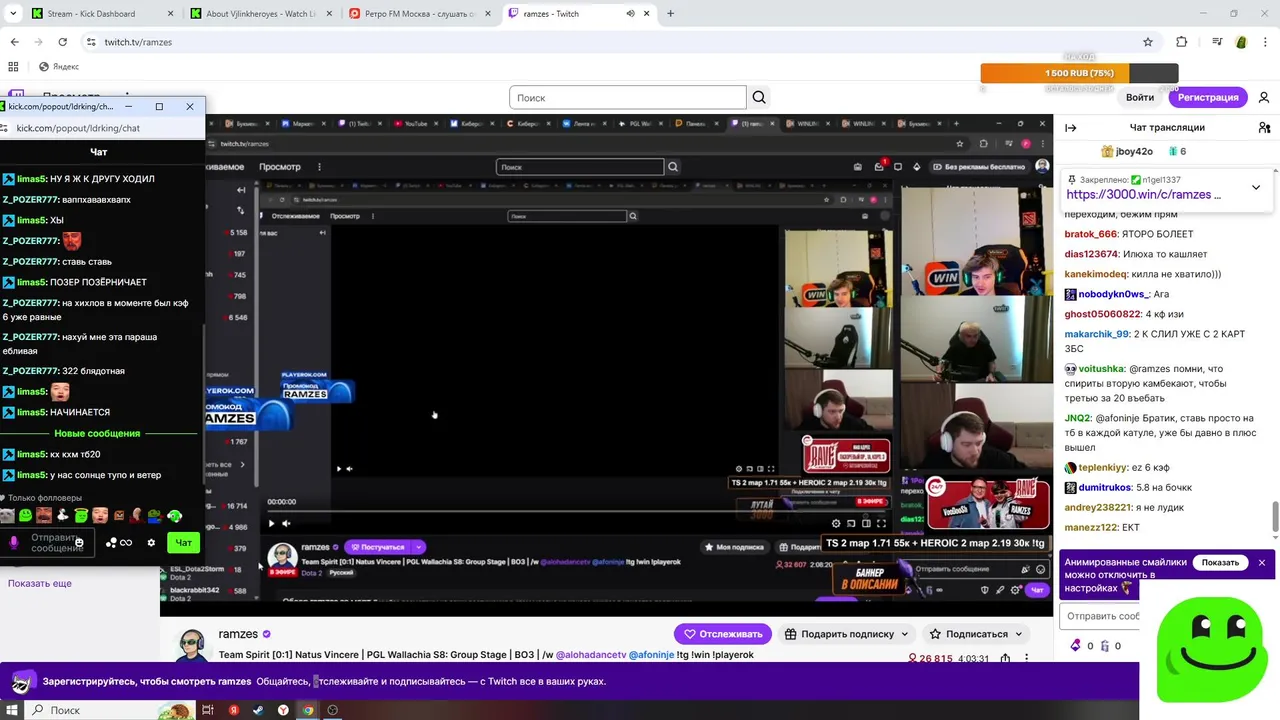This screenshot has width=1280, height=720.
Task: Expand the pinned message chevron
Action: [1256, 187]
